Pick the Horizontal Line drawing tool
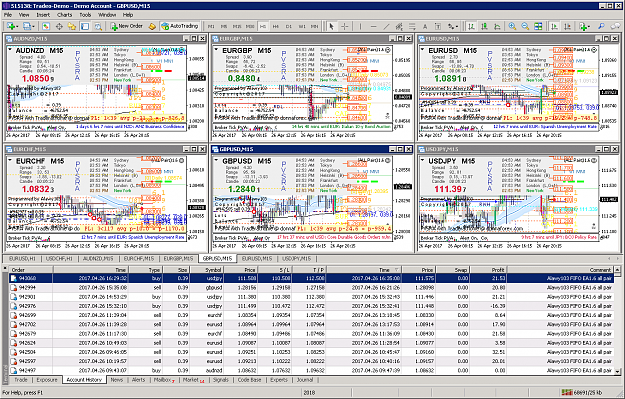This screenshot has width=625, height=399. pyautogui.click(x=373, y=26)
